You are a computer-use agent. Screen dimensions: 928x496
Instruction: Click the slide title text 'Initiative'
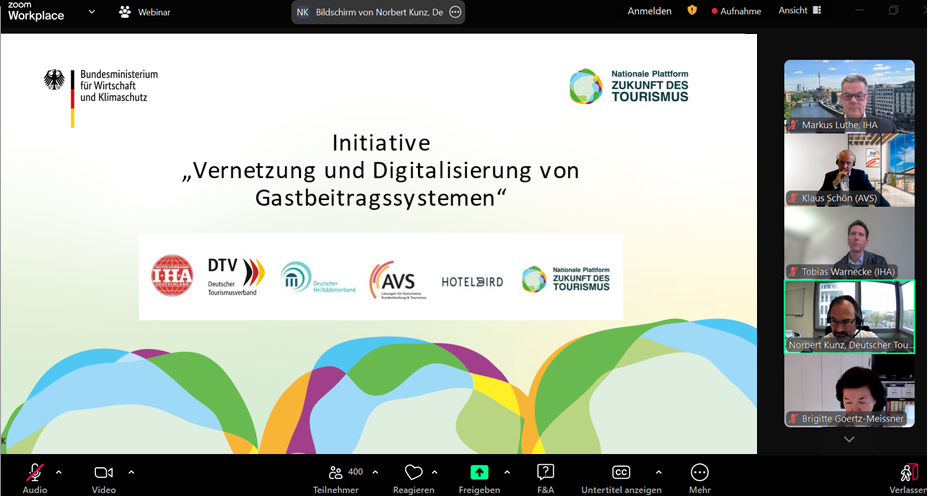point(381,143)
